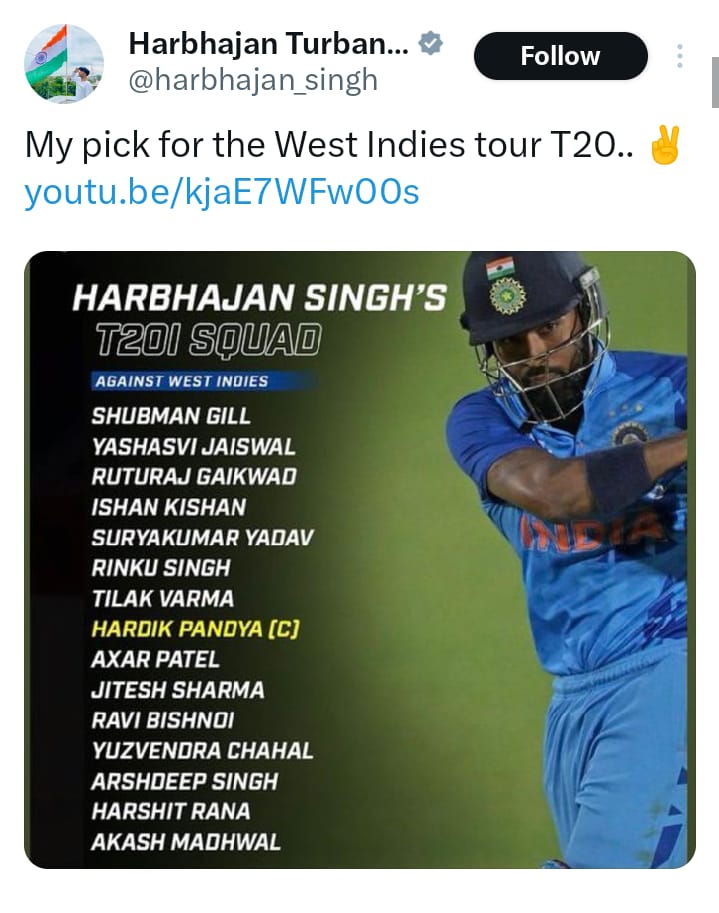
Task: Open the youtu.be/kjaE7WFw00s link
Action: 221,192
